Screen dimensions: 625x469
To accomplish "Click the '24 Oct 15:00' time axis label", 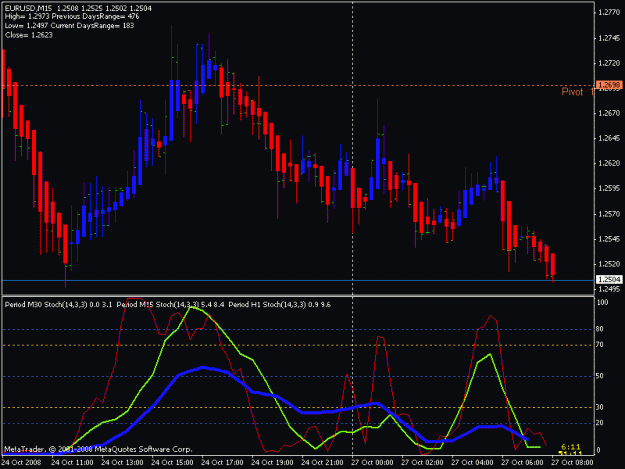I will (172, 463).
